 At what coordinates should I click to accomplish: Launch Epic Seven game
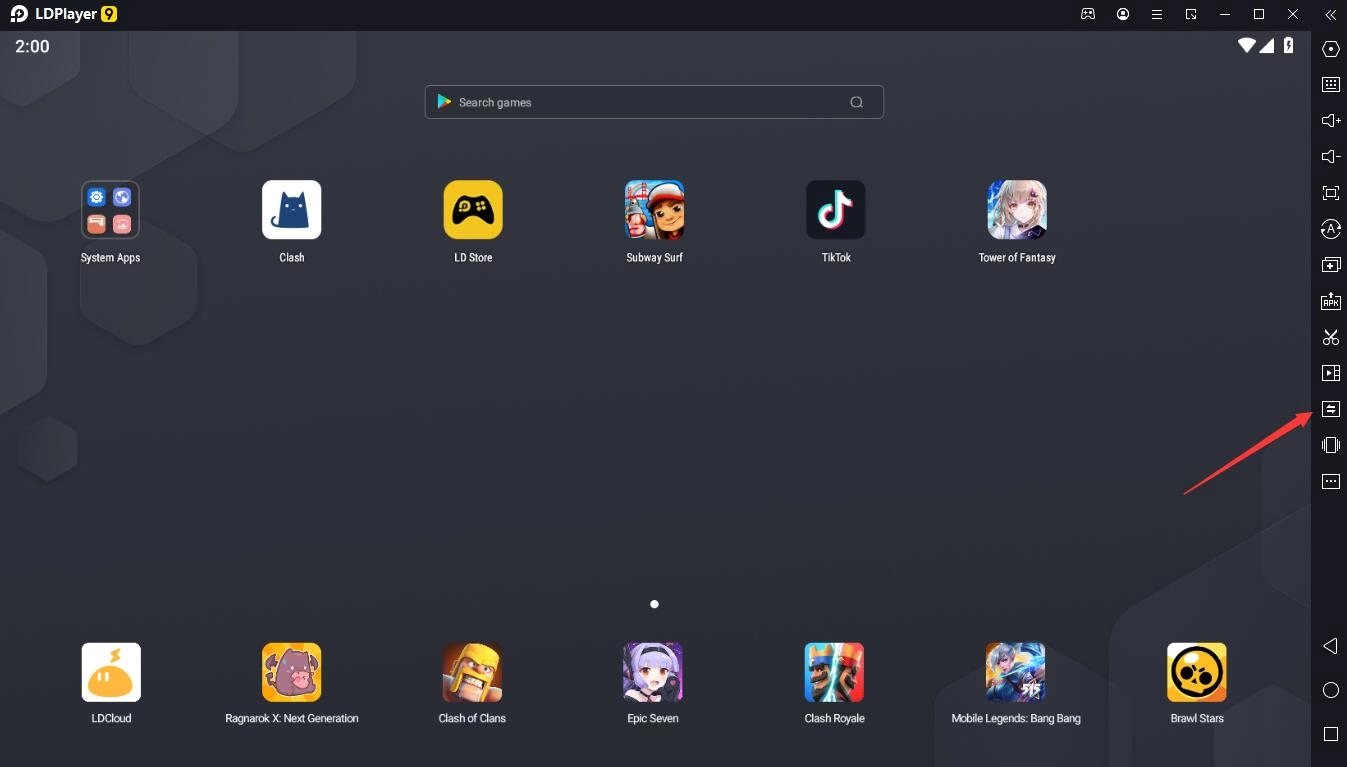[653, 672]
